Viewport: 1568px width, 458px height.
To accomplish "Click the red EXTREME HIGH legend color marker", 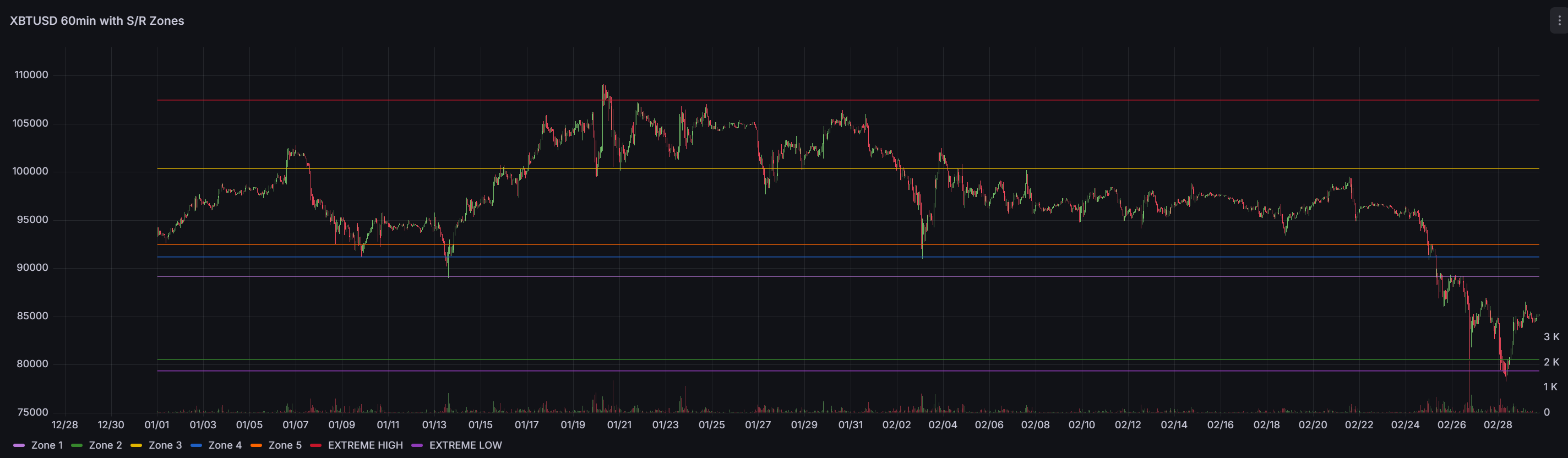I will 316,446.
